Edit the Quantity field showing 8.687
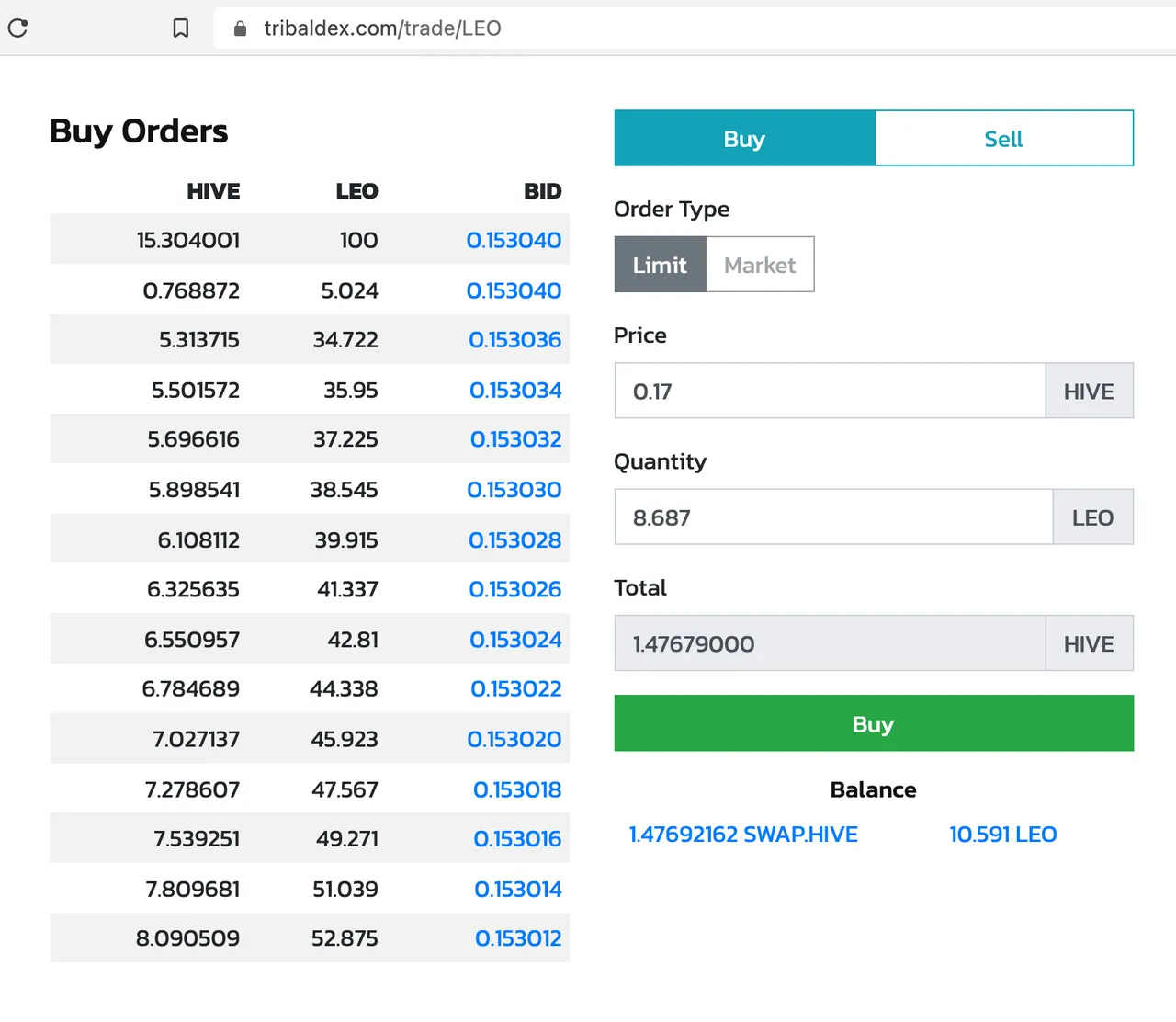Image resolution: width=1176 pixels, height=1022 pixels. coord(833,517)
